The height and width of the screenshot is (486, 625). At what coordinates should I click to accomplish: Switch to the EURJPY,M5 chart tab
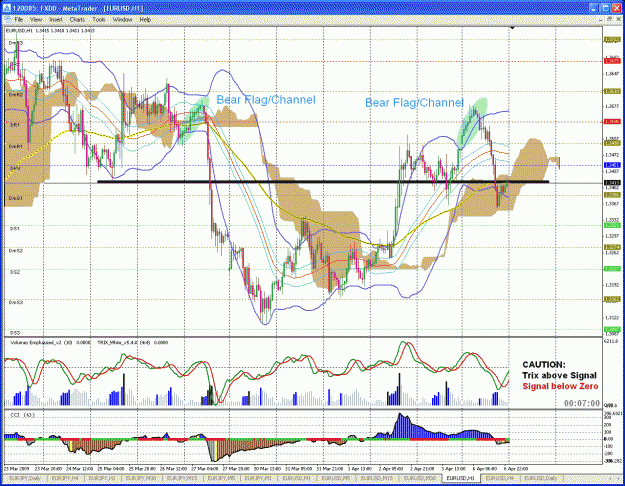point(221,478)
